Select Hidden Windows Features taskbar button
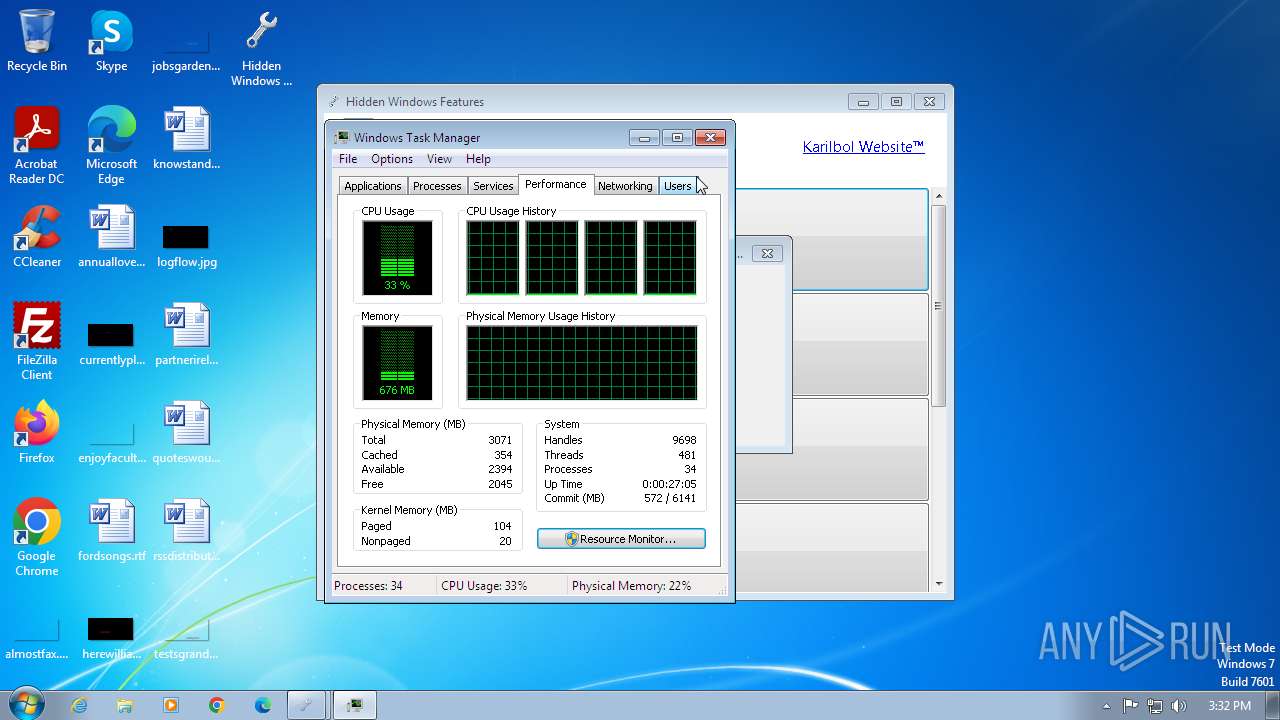This screenshot has width=1280, height=720. (307, 705)
